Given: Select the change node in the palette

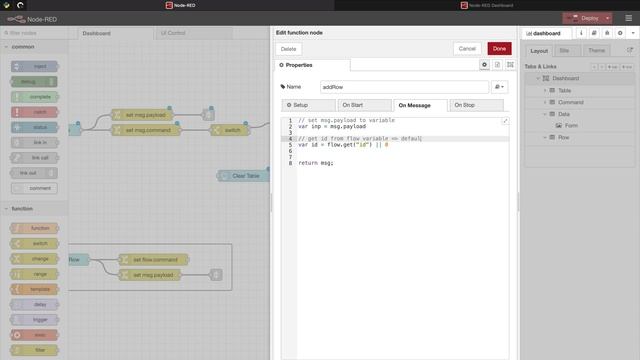Looking at the screenshot, I should pos(35,259).
